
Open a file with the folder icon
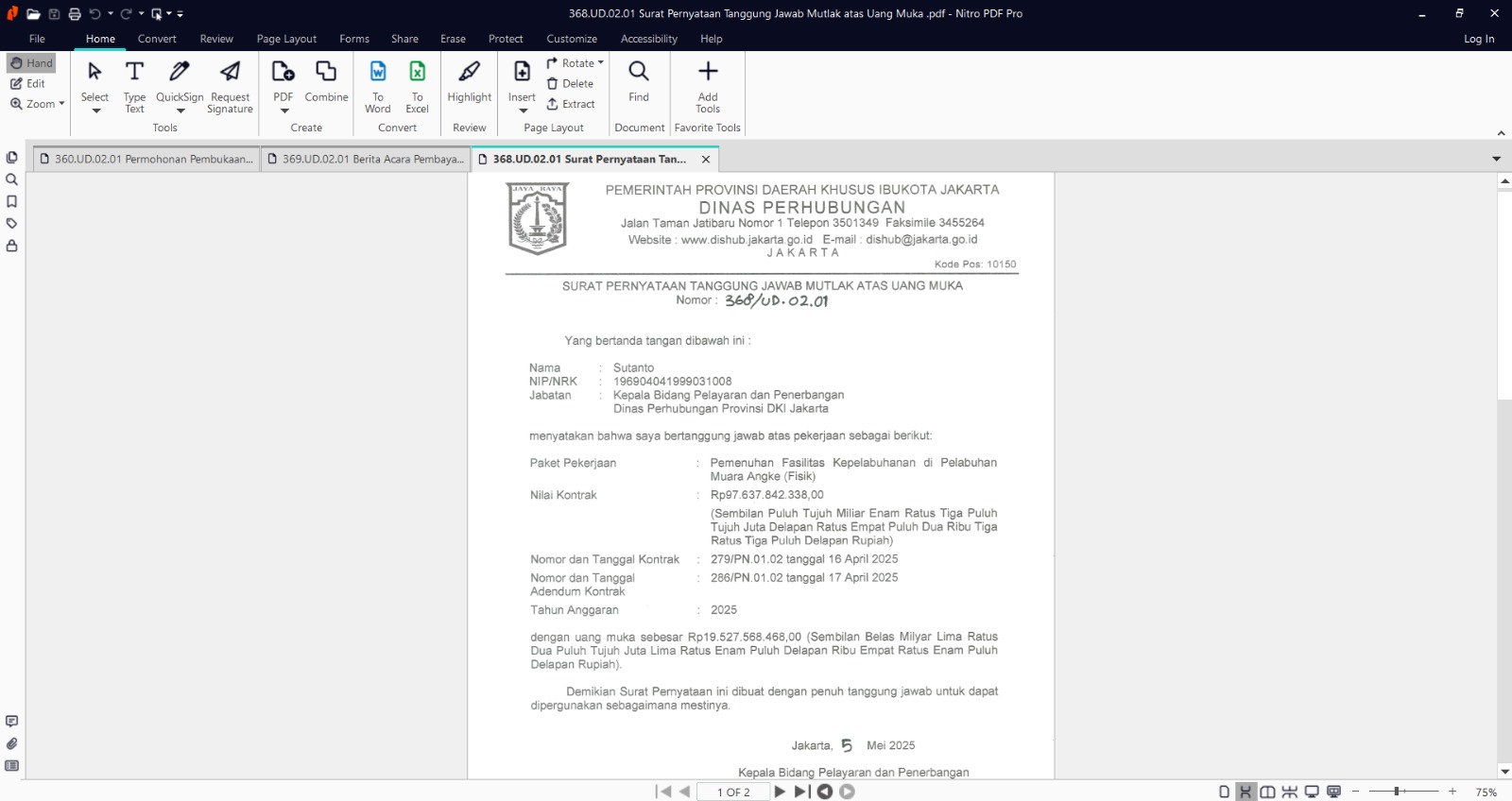33,14
